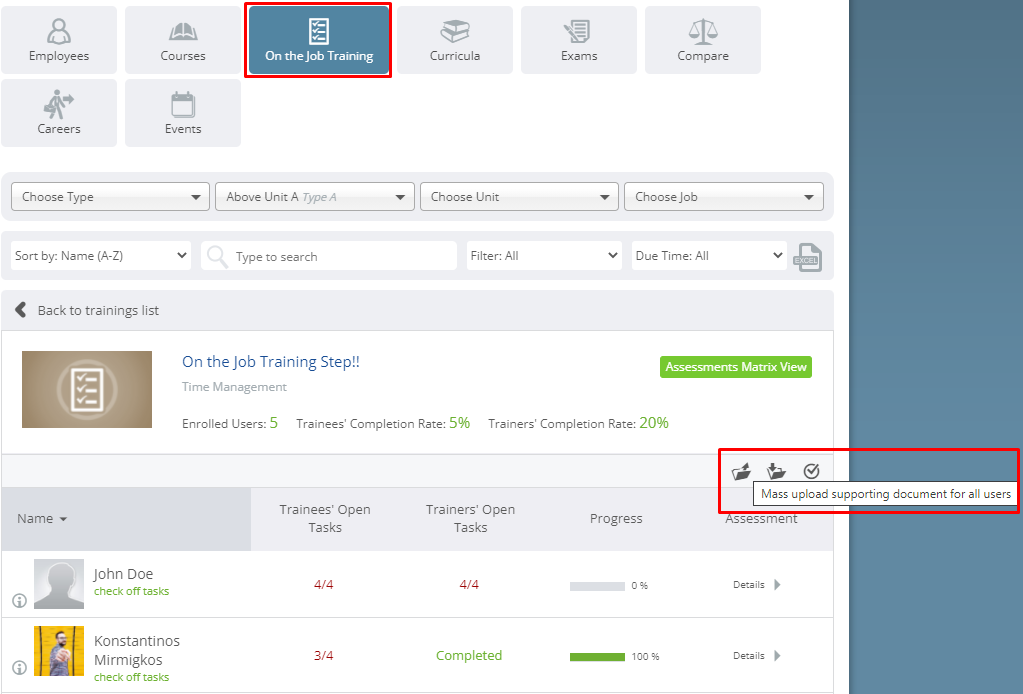The height and width of the screenshot is (694, 1023).
Task: Open the Employees section tile
Action: point(59,40)
